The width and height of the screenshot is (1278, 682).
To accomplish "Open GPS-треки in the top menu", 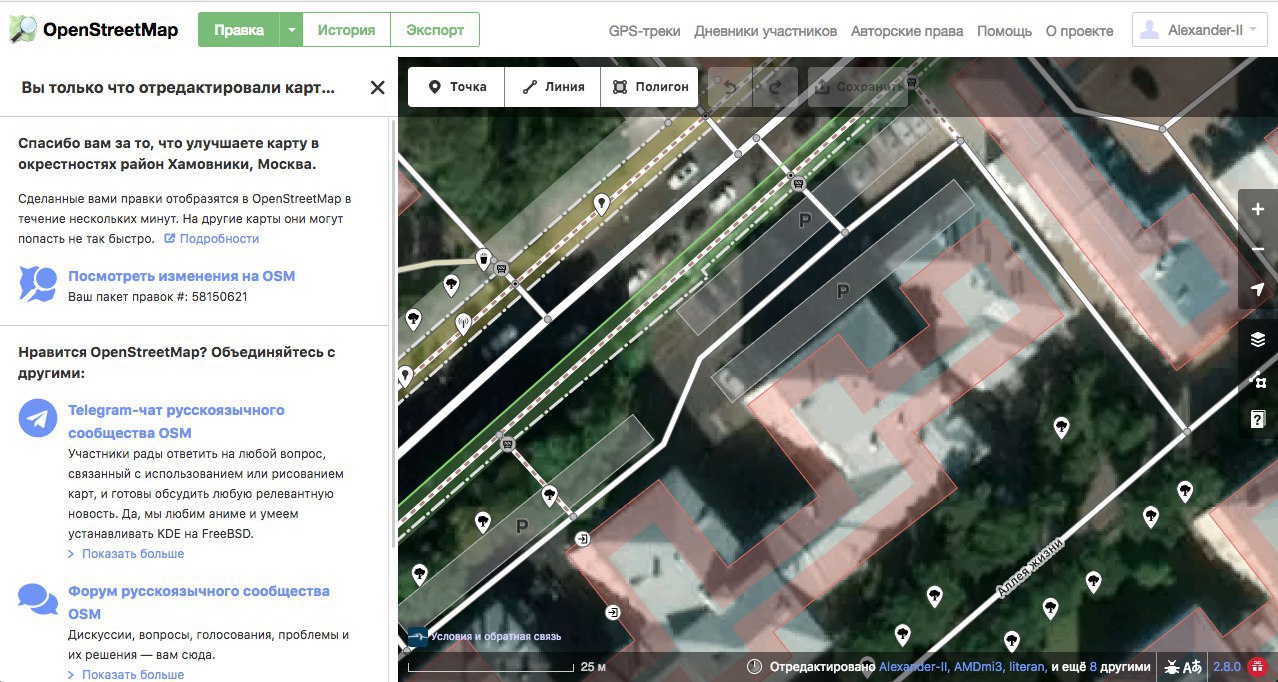I will point(644,31).
